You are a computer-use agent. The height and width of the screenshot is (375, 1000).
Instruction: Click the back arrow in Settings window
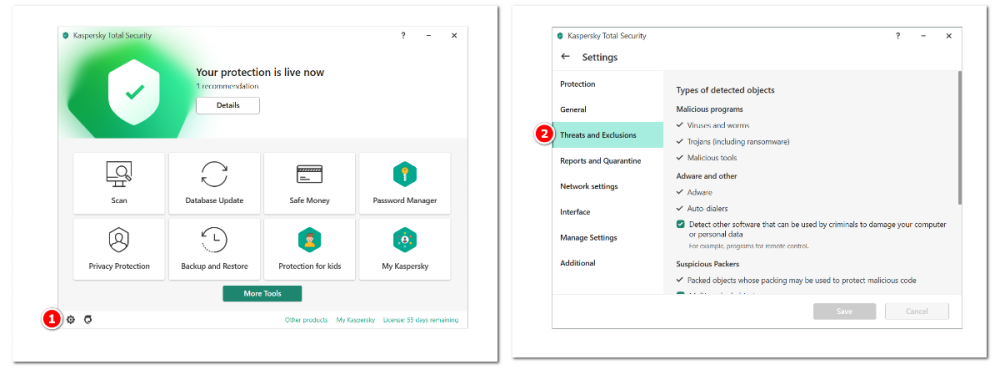[565, 57]
